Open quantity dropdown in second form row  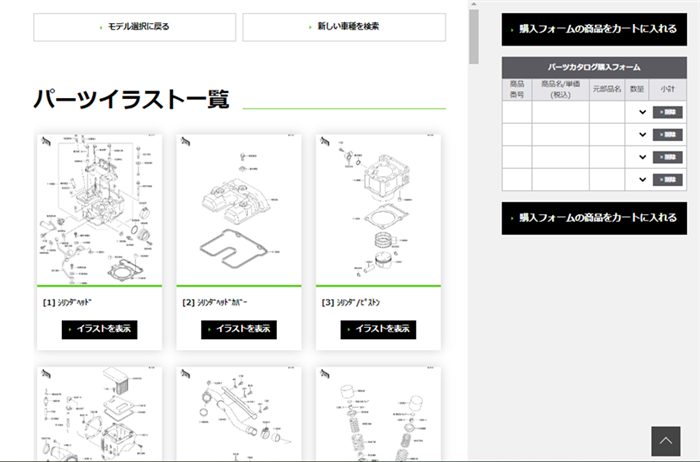coord(642,135)
